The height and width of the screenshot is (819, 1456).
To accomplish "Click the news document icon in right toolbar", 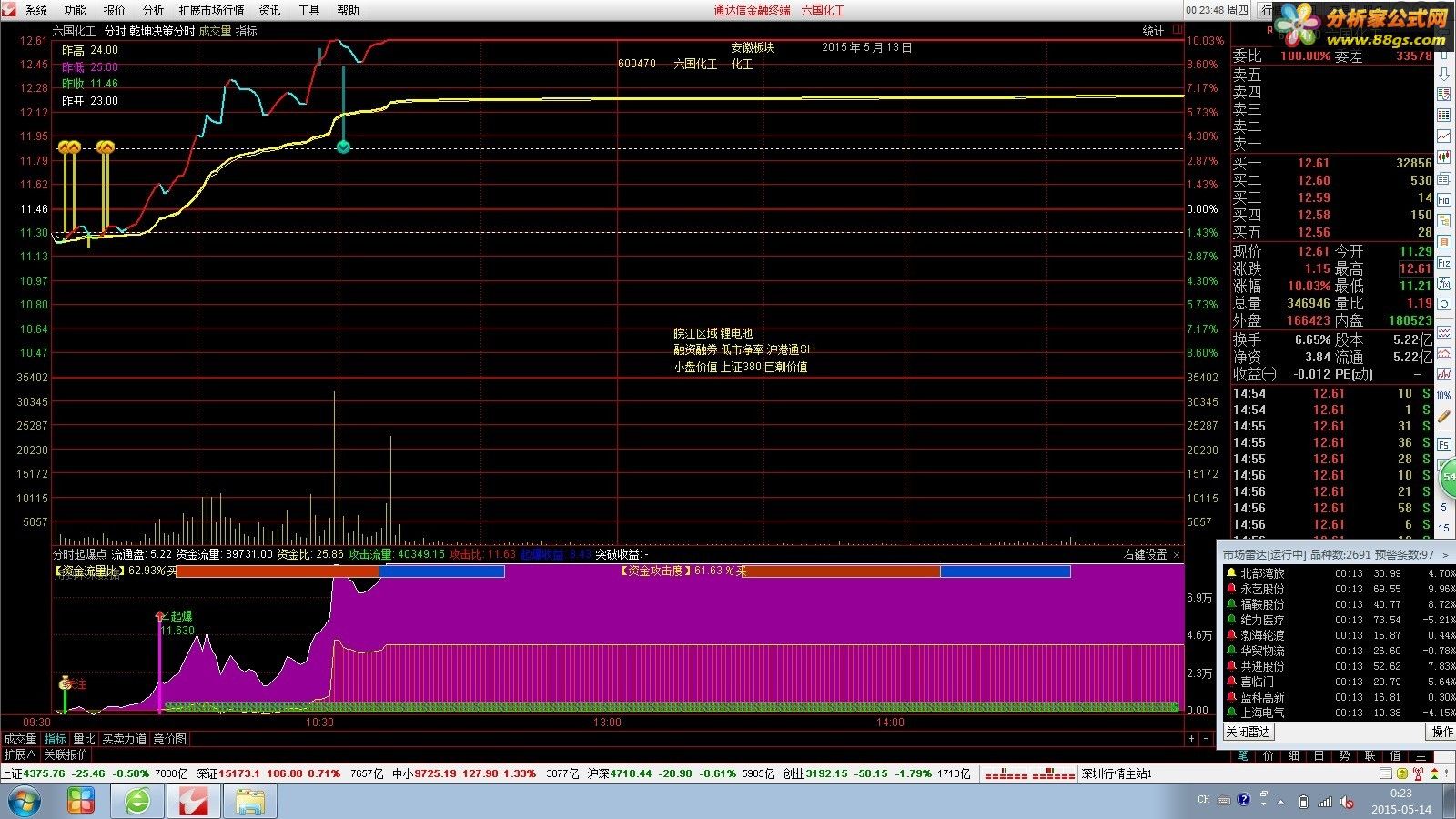I will pyautogui.click(x=1444, y=178).
